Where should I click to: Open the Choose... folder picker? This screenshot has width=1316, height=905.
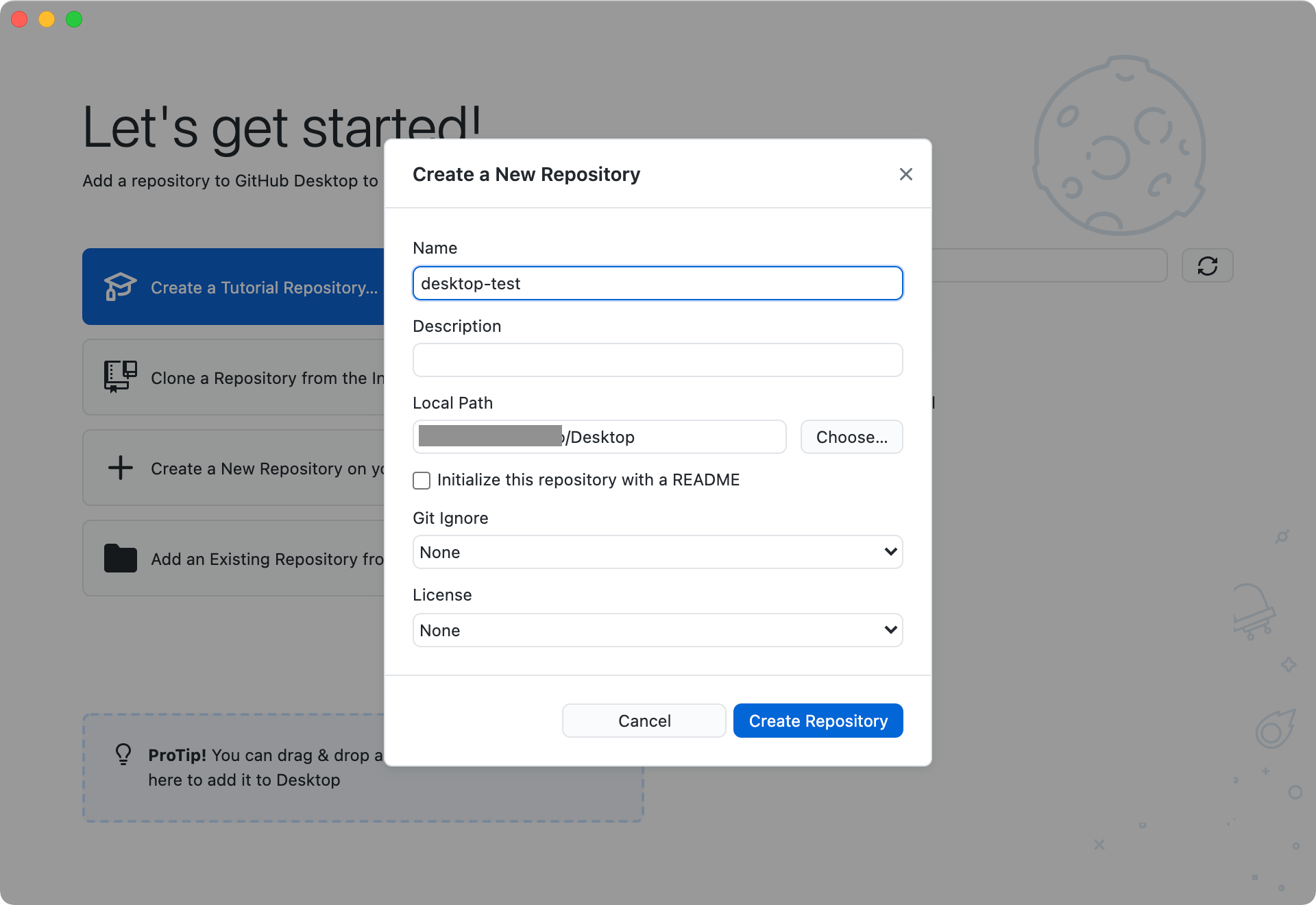click(x=851, y=437)
